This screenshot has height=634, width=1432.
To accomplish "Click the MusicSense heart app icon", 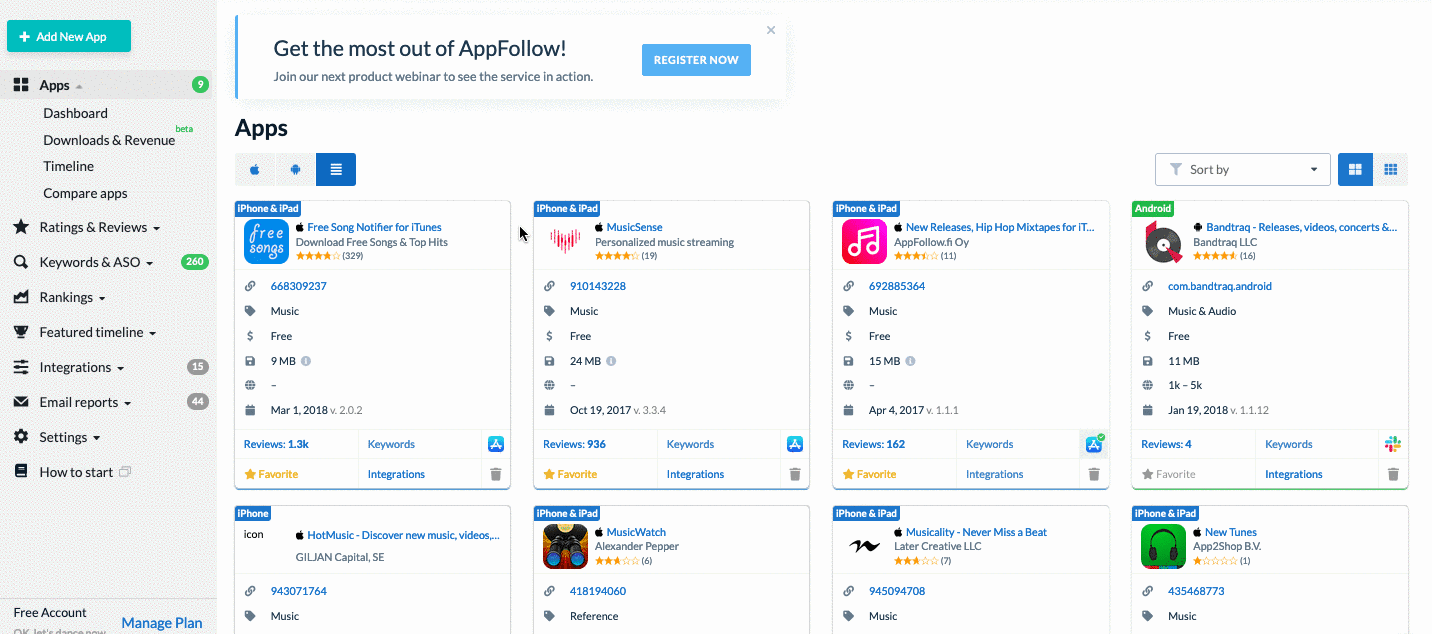I will click(x=565, y=242).
